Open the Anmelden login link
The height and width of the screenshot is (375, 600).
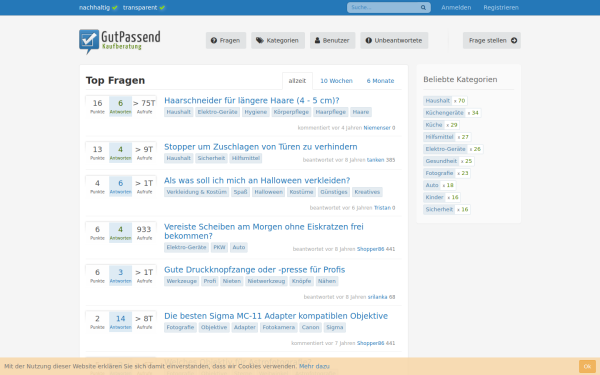coord(456,8)
